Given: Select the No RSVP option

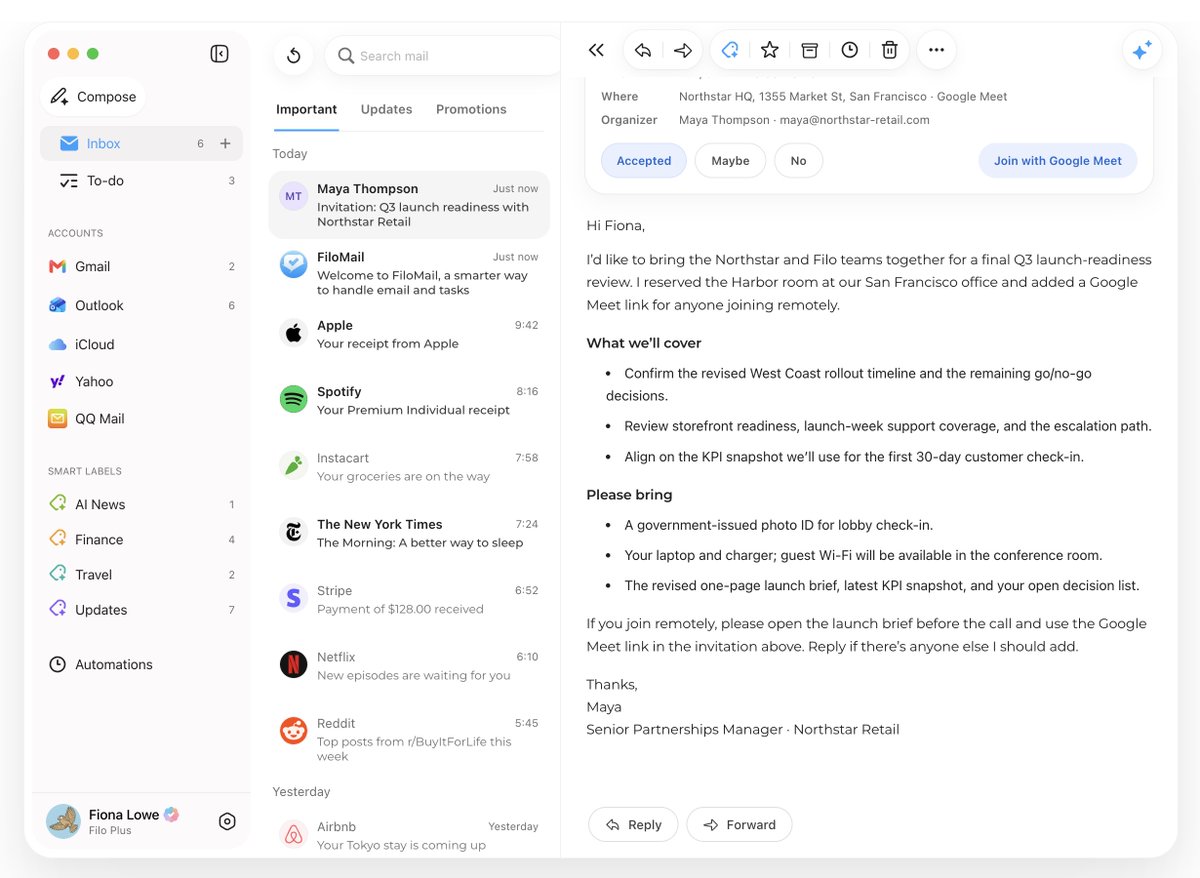Looking at the screenshot, I should tap(798, 161).
